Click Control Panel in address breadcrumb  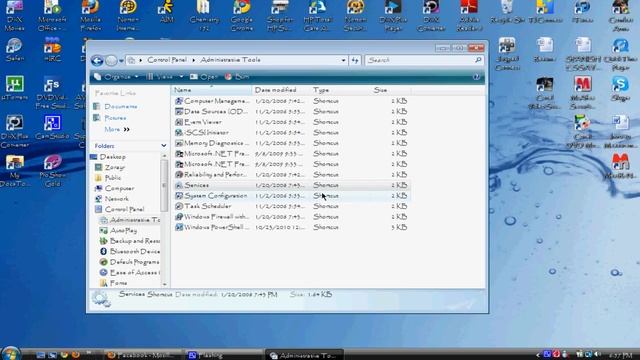point(167,60)
